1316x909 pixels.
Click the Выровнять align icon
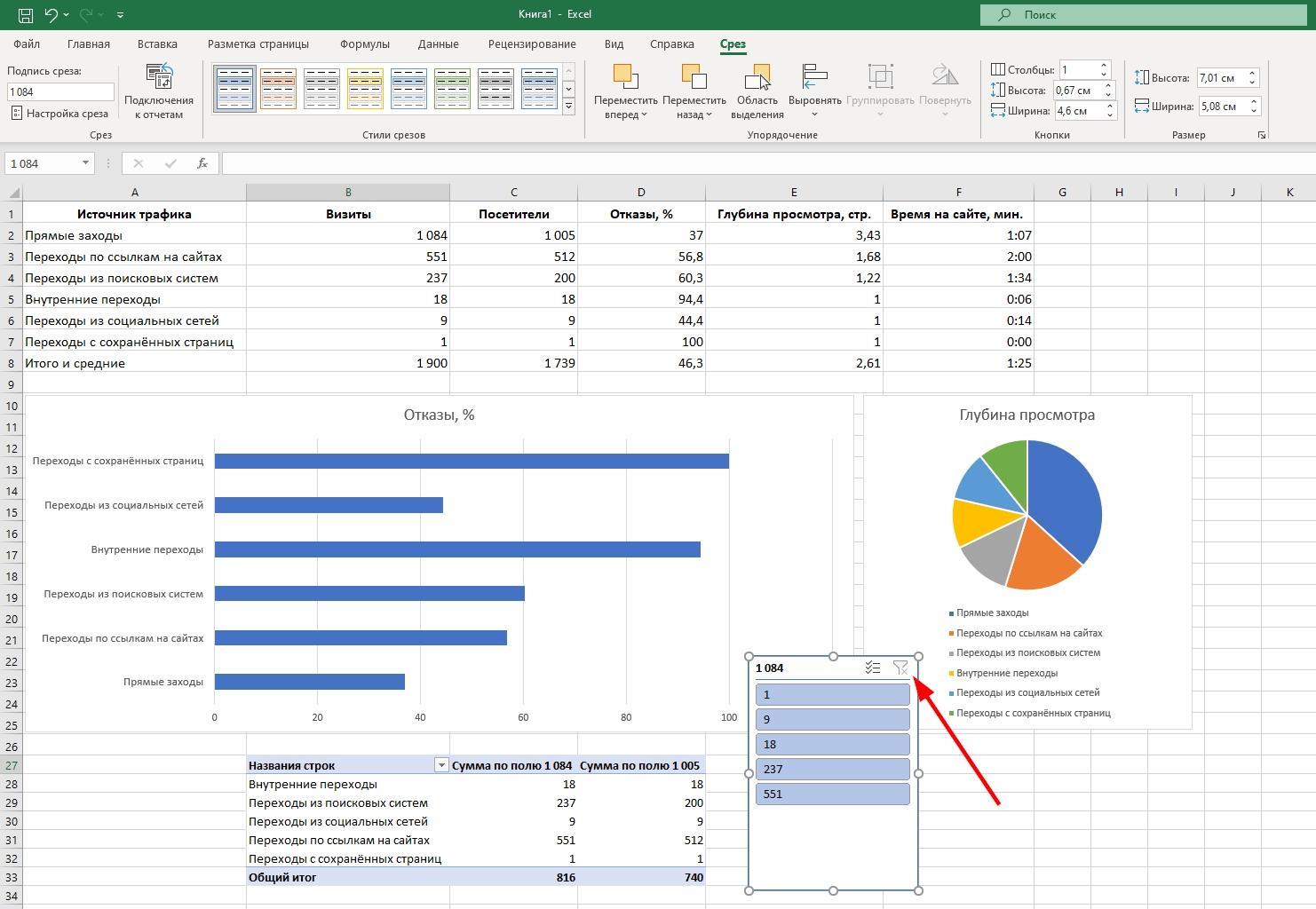pyautogui.click(x=814, y=77)
